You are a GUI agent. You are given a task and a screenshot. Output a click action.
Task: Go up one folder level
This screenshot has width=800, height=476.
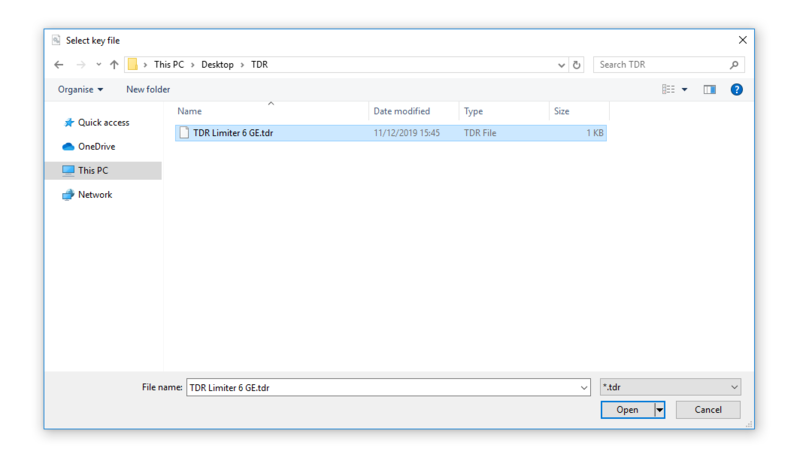[114, 65]
